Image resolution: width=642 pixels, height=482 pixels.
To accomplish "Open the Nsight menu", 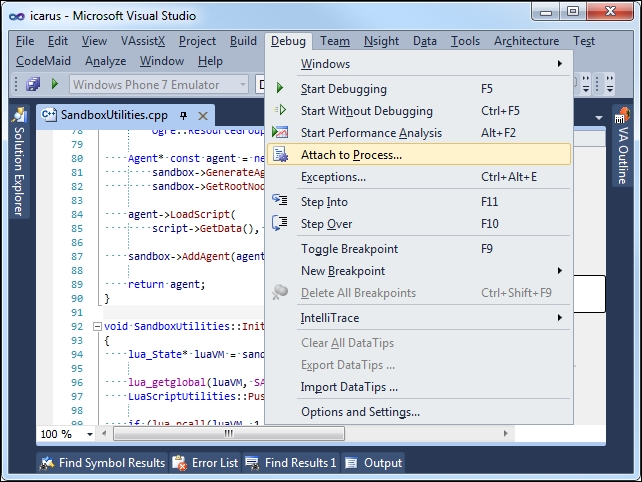I will (381, 41).
